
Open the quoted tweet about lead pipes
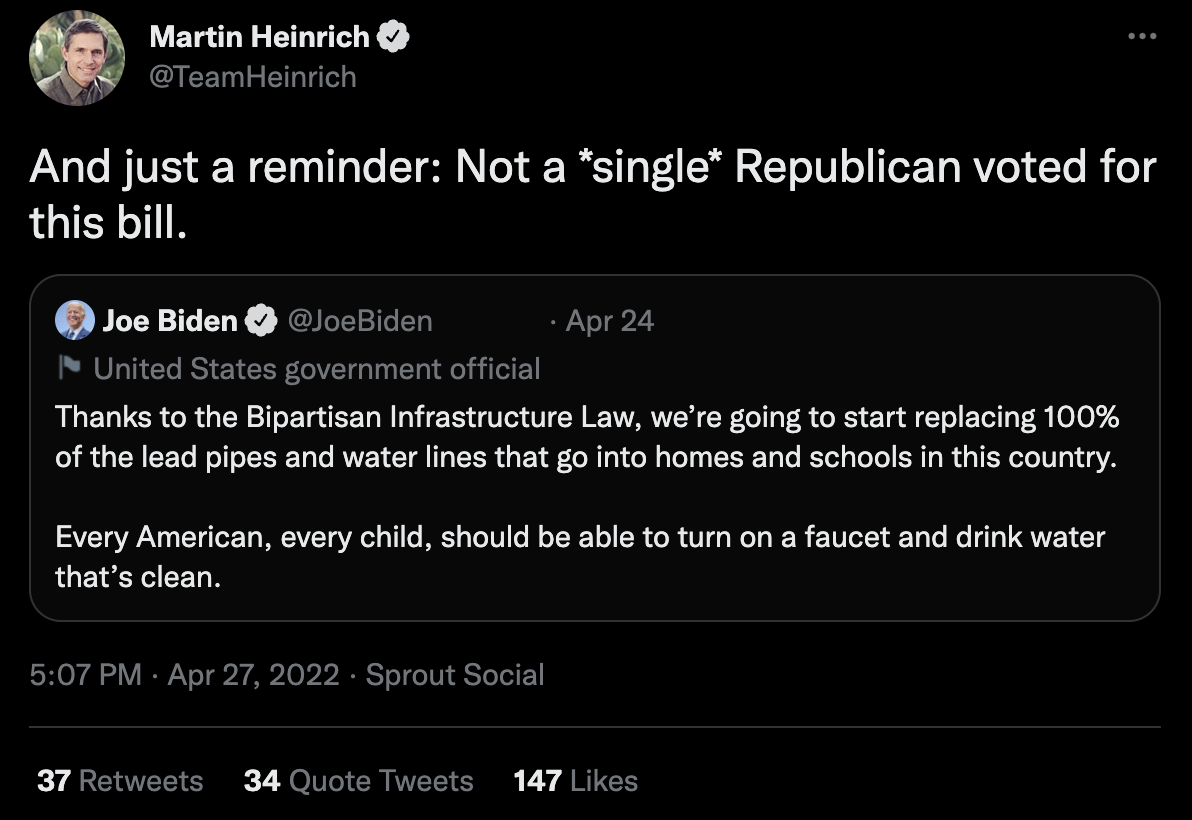[594, 438]
